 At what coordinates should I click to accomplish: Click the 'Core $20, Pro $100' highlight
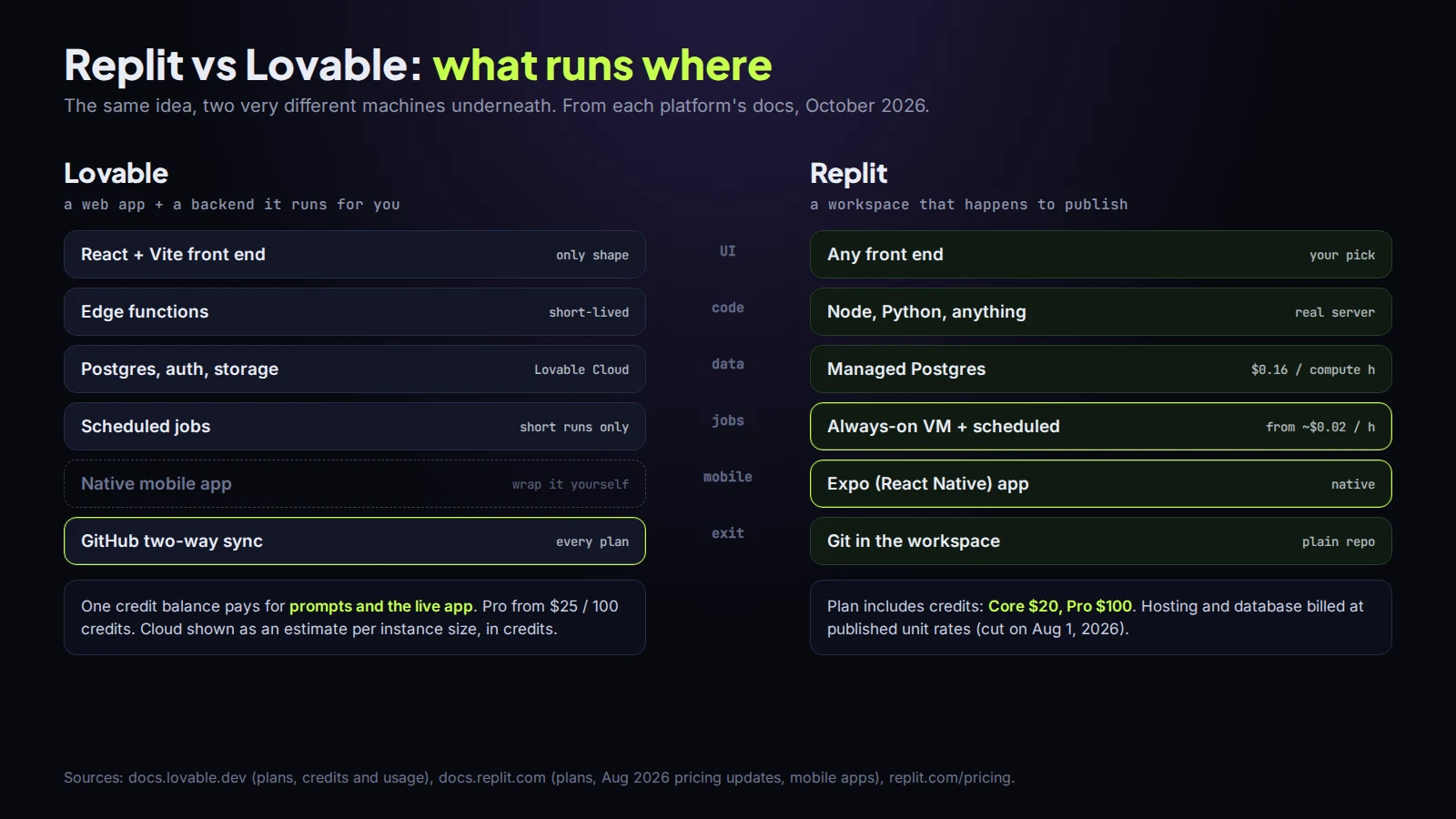(1060, 606)
